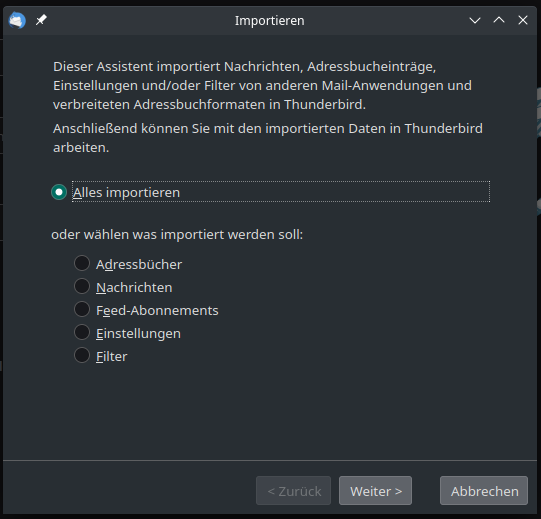Click the Einstellungen label text
This screenshot has width=541, height=519.
(x=138, y=334)
